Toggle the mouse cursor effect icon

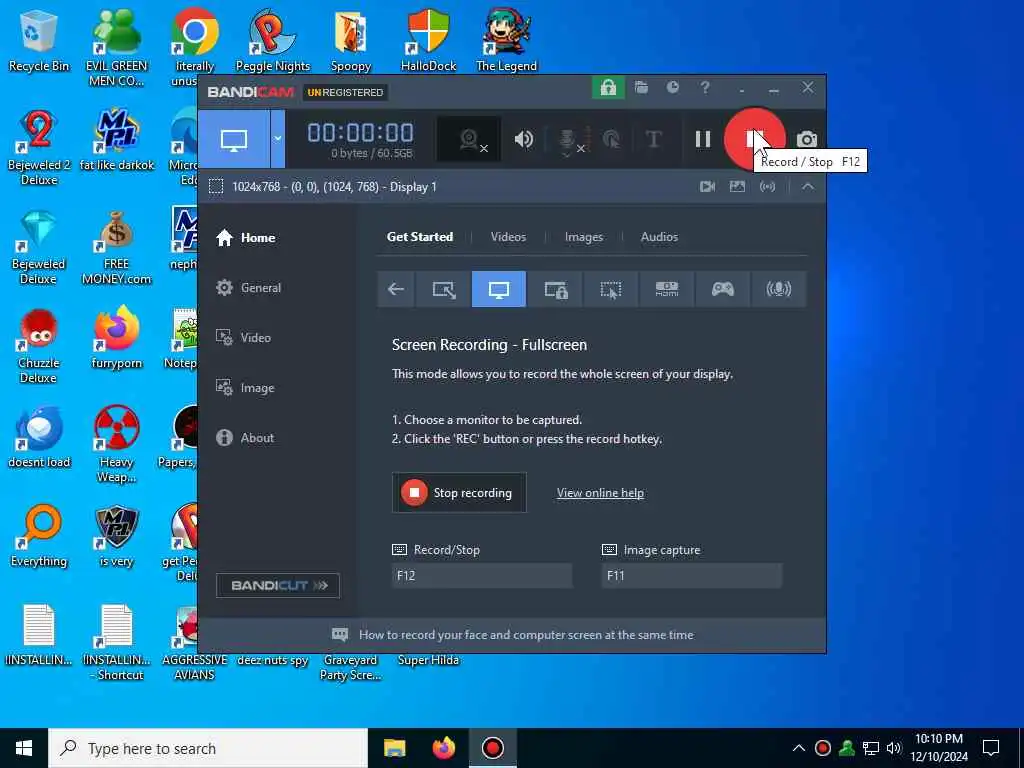[611, 139]
